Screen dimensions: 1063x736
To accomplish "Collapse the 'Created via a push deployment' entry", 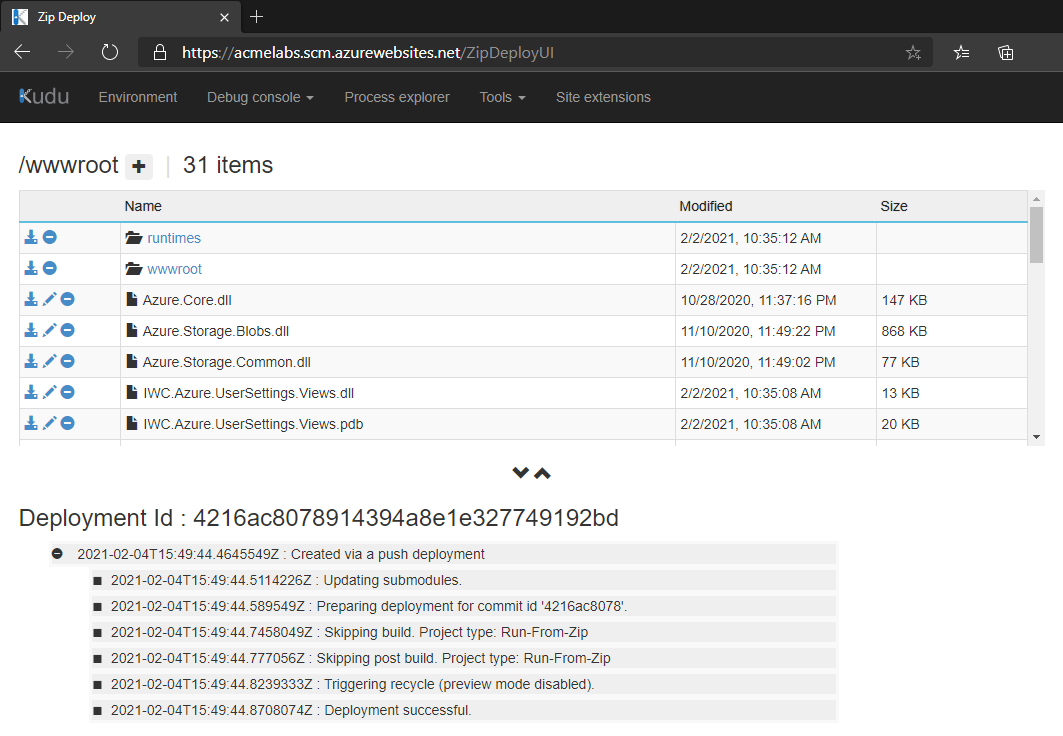I will (x=58, y=554).
